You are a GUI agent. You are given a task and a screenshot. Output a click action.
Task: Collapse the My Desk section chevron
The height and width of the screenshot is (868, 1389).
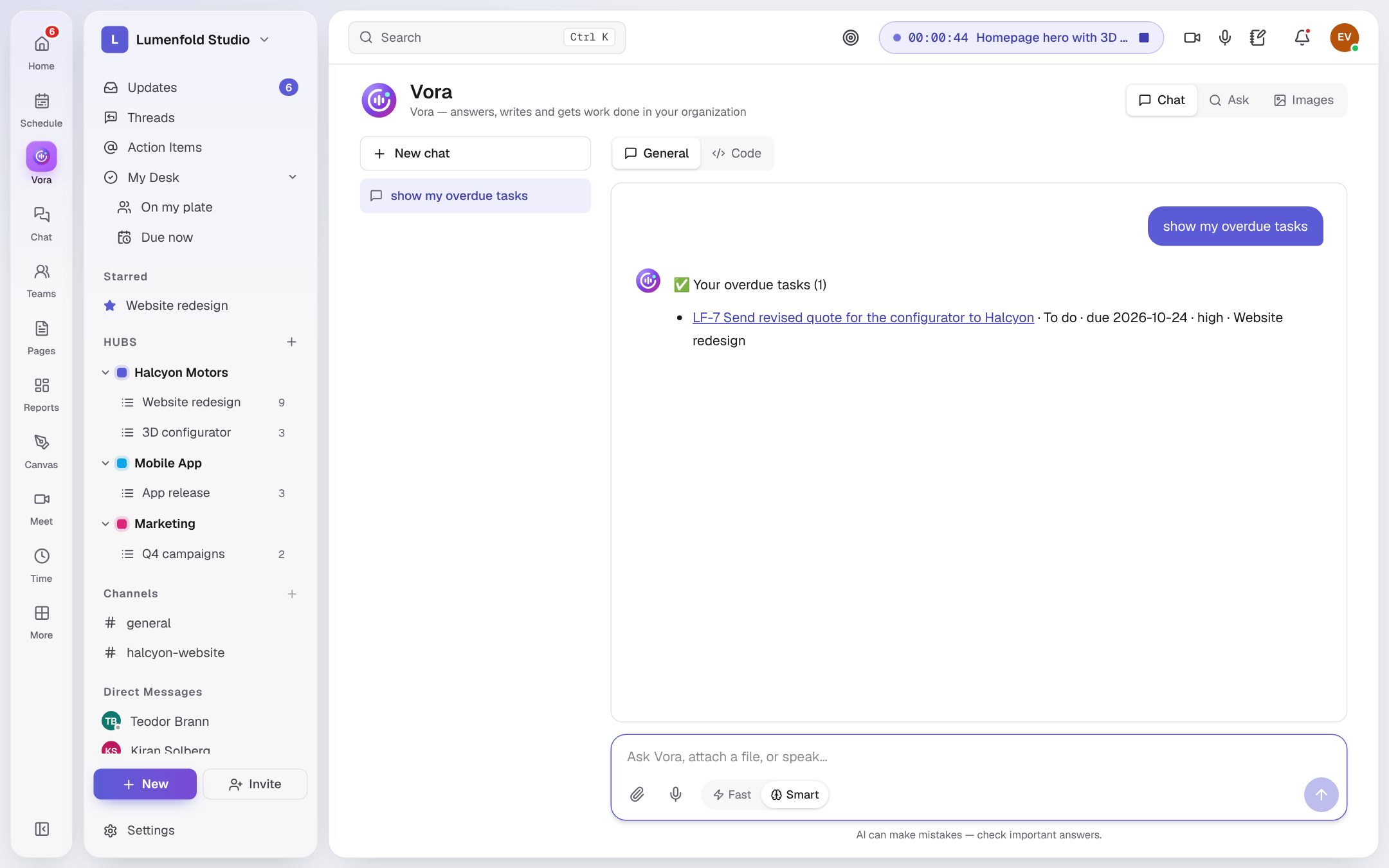click(x=293, y=177)
